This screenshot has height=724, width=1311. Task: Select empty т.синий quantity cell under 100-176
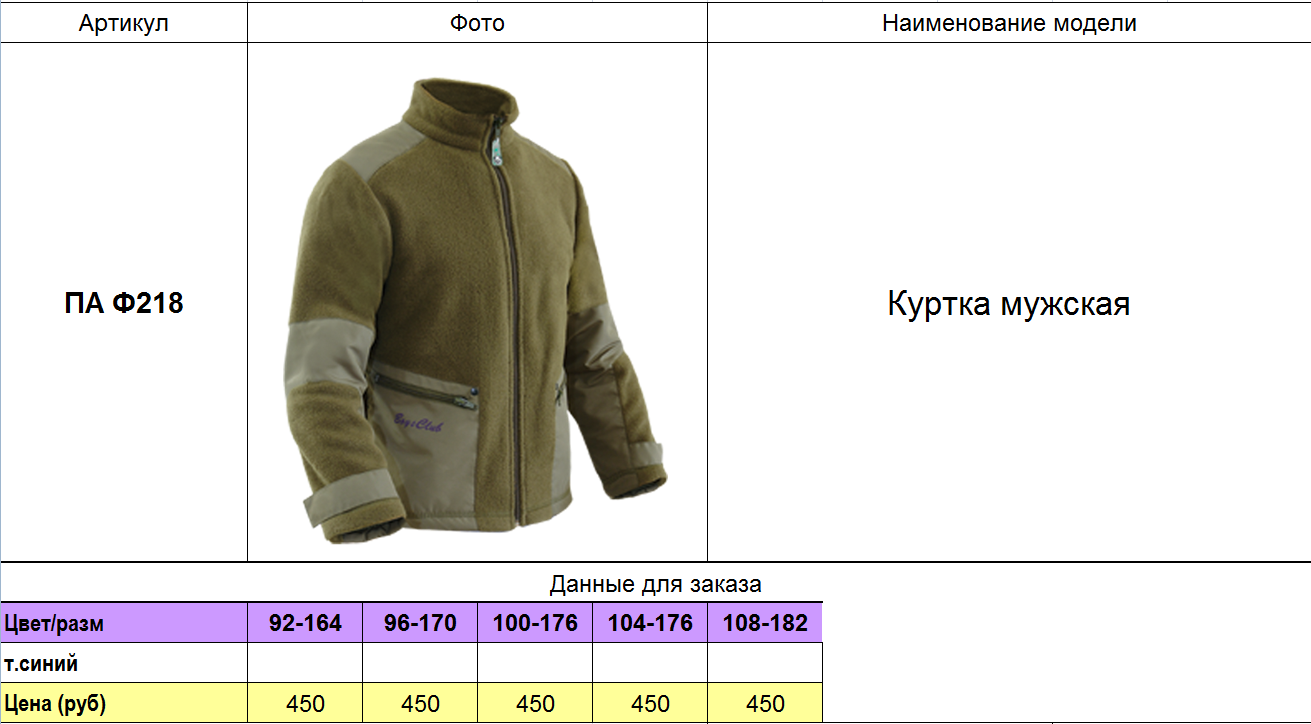[x=535, y=663]
